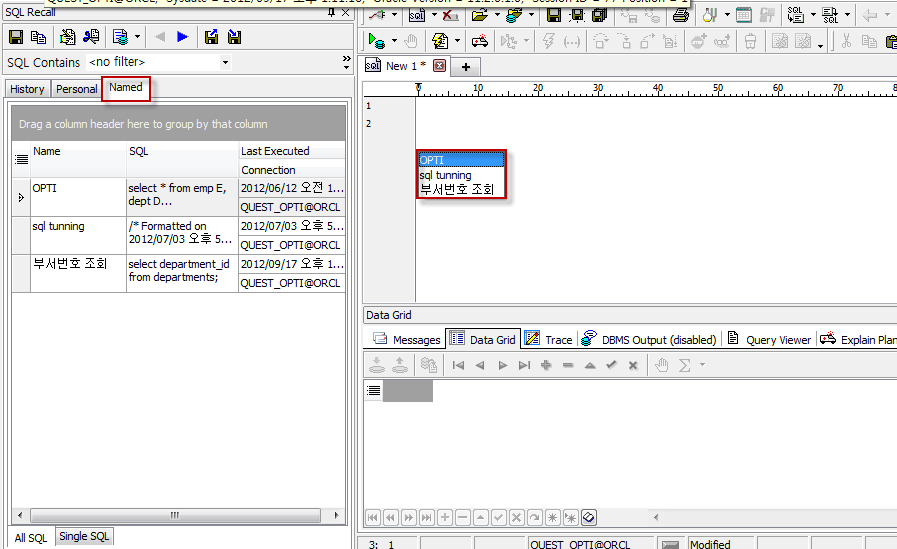This screenshot has width=897, height=549.
Task: Close the New 1 editor tab
Action: pos(439,66)
